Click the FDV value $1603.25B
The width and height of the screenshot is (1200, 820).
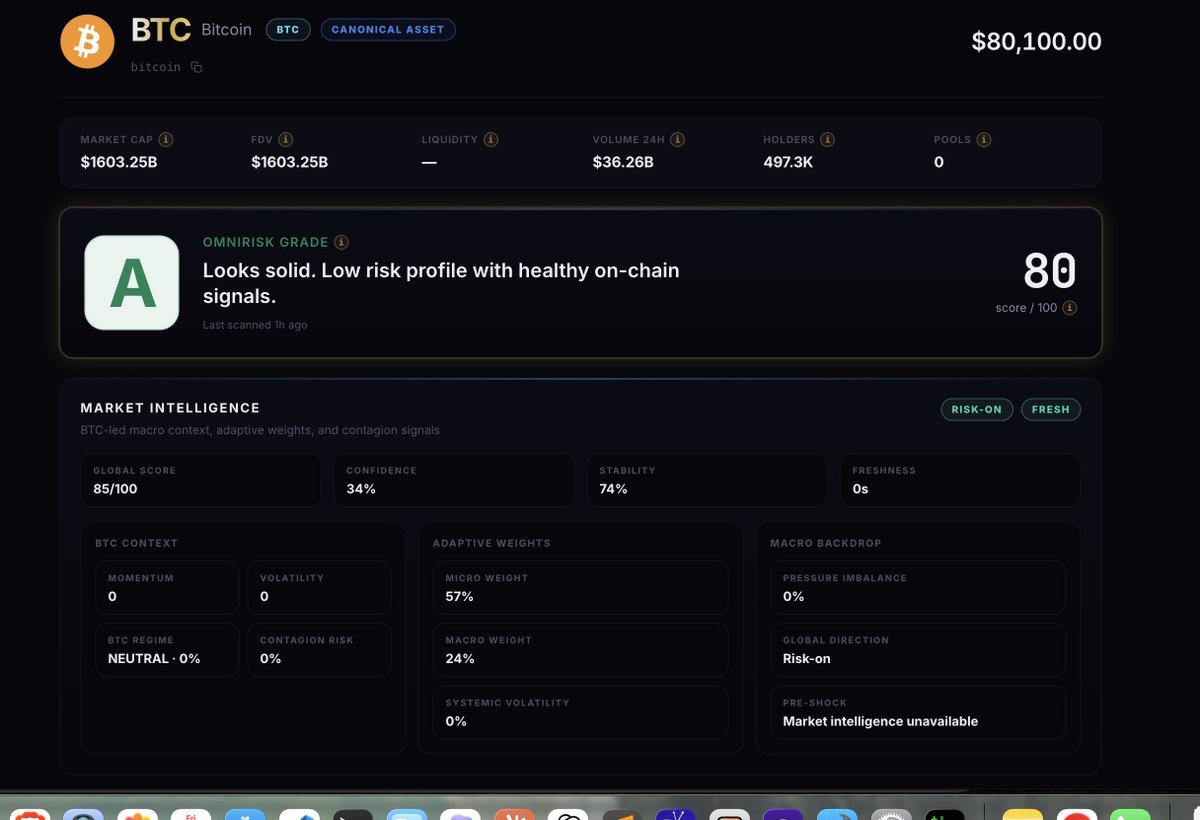tap(289, 162)
